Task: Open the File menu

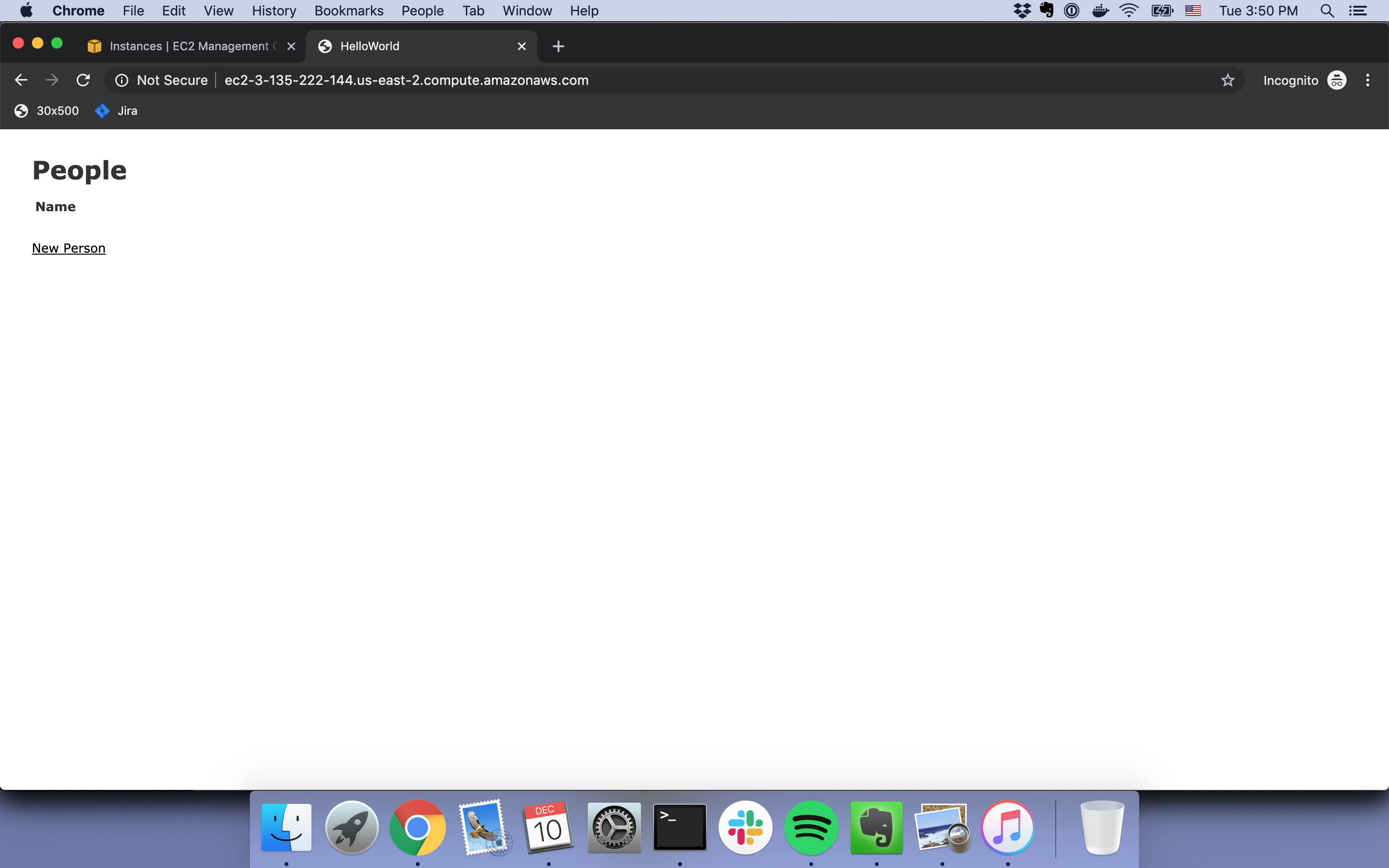Action: [x=133, y=10]
